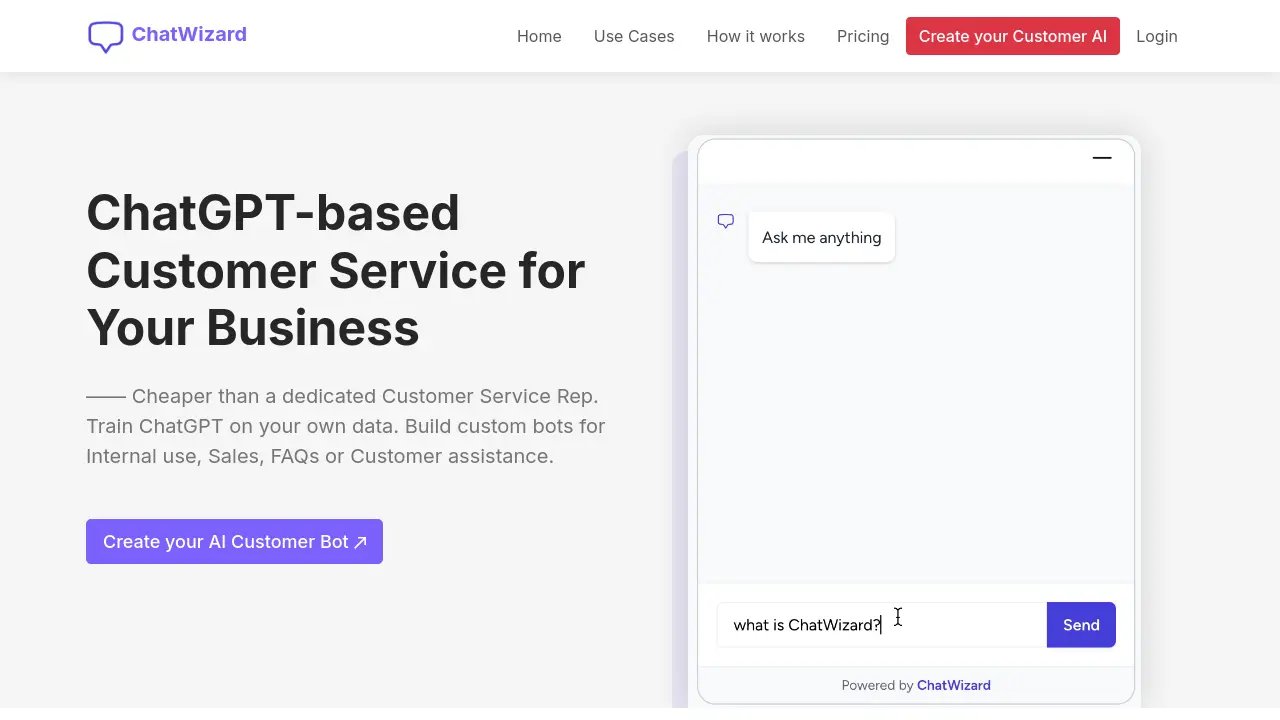Image resolution: width=1280 pixels, height=720 pixels.
Task: Open the Login link
Action: pos(1157,36)
